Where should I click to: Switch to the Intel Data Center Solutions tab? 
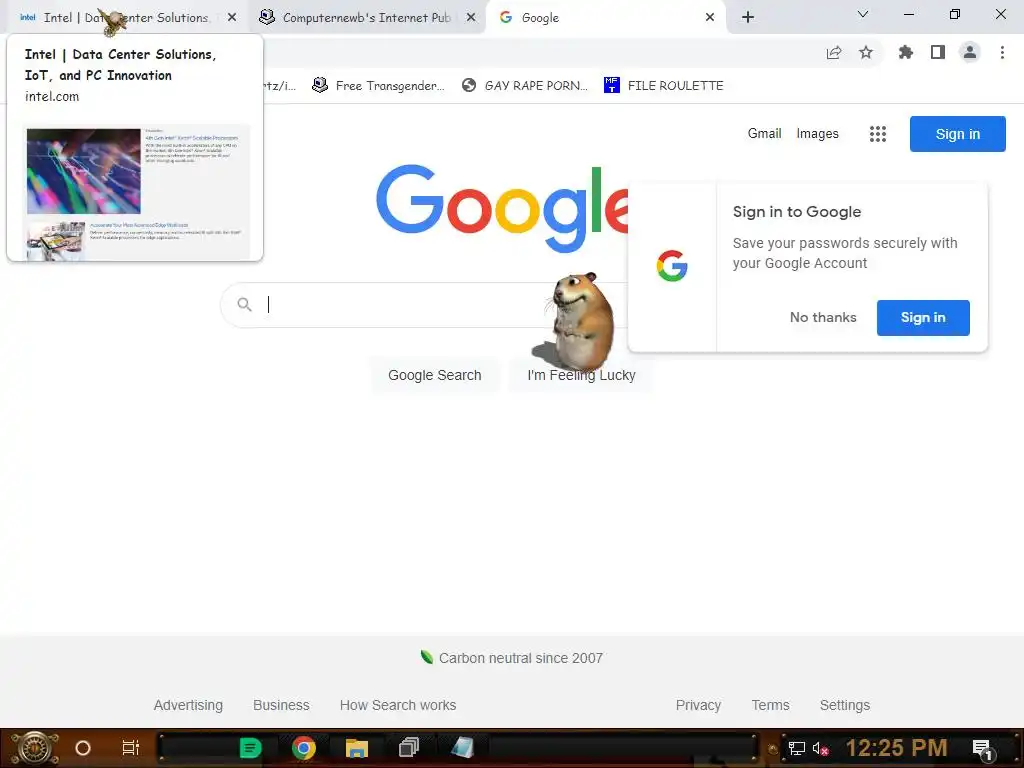point(124,18)
